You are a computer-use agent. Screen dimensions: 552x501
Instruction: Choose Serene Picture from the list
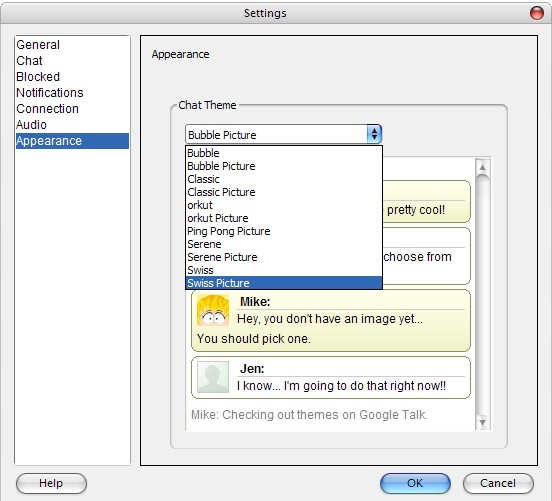click(284, 257)
